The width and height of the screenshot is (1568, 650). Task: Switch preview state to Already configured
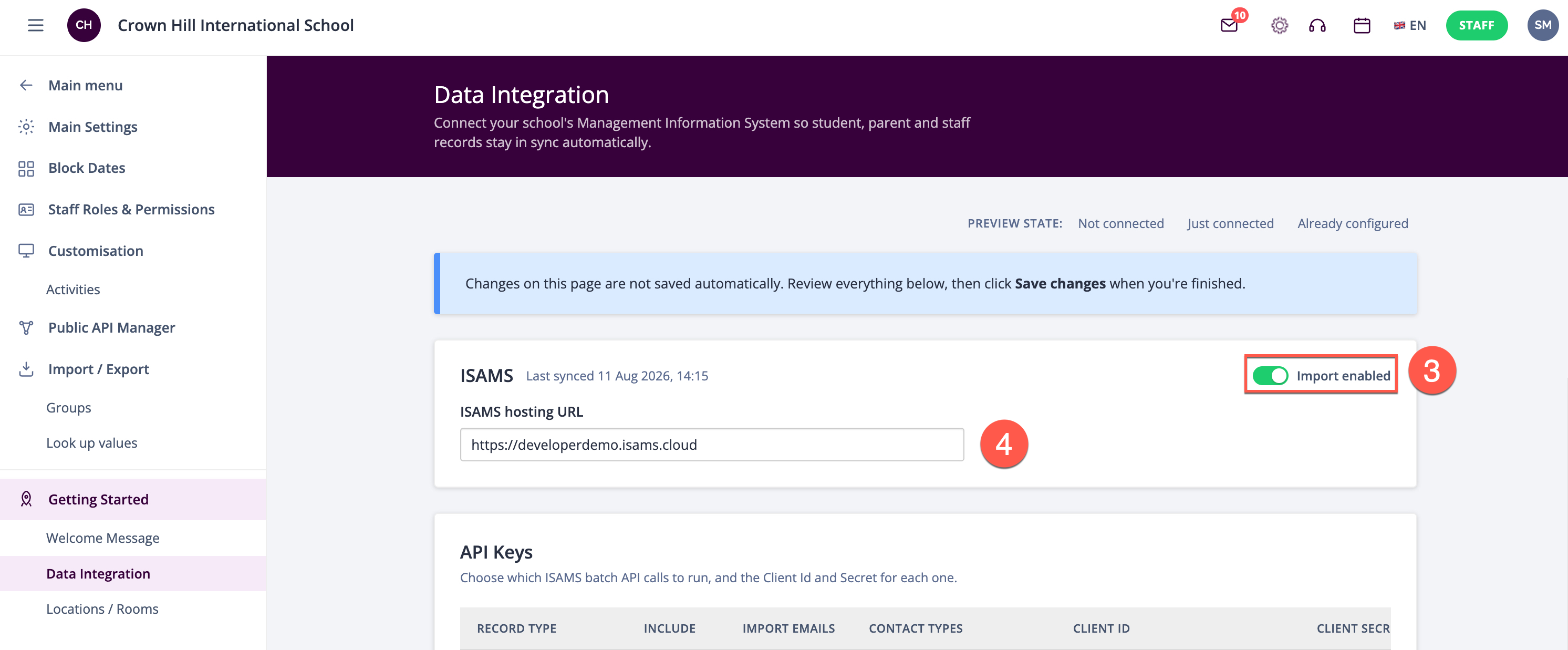1353,223
